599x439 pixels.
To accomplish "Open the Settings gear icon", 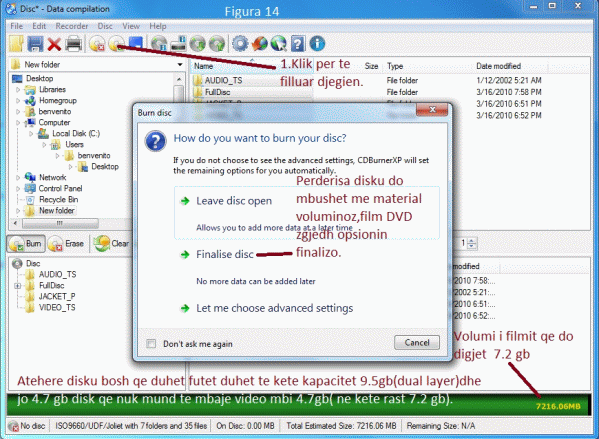I will tap(240, 44).
